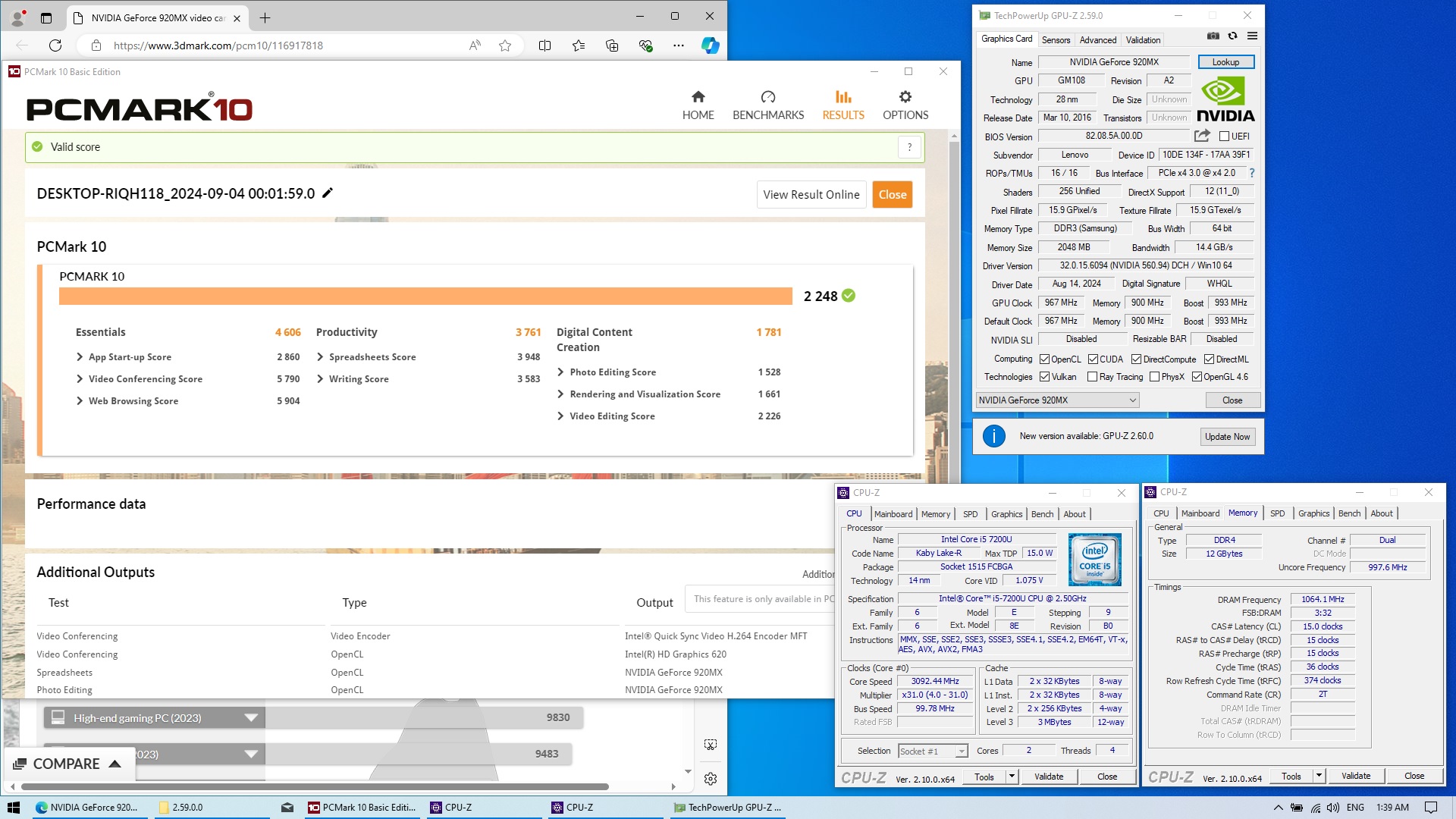Open notifications icon in taskbar
This screenshot has height=819, width=1456.
pos(1431,808)
